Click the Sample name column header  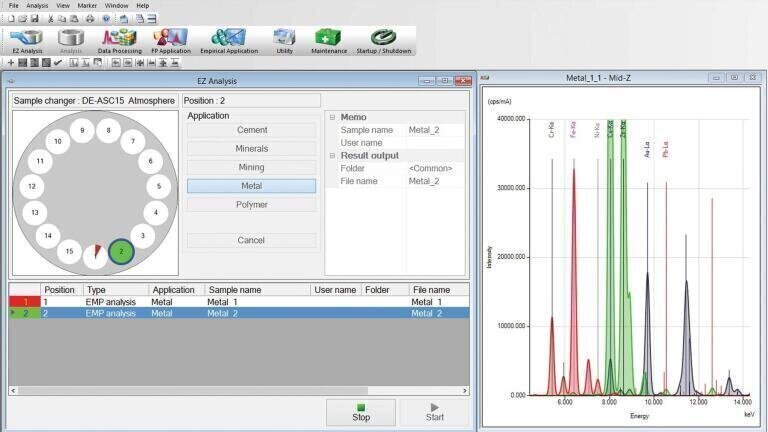point(258,290)
